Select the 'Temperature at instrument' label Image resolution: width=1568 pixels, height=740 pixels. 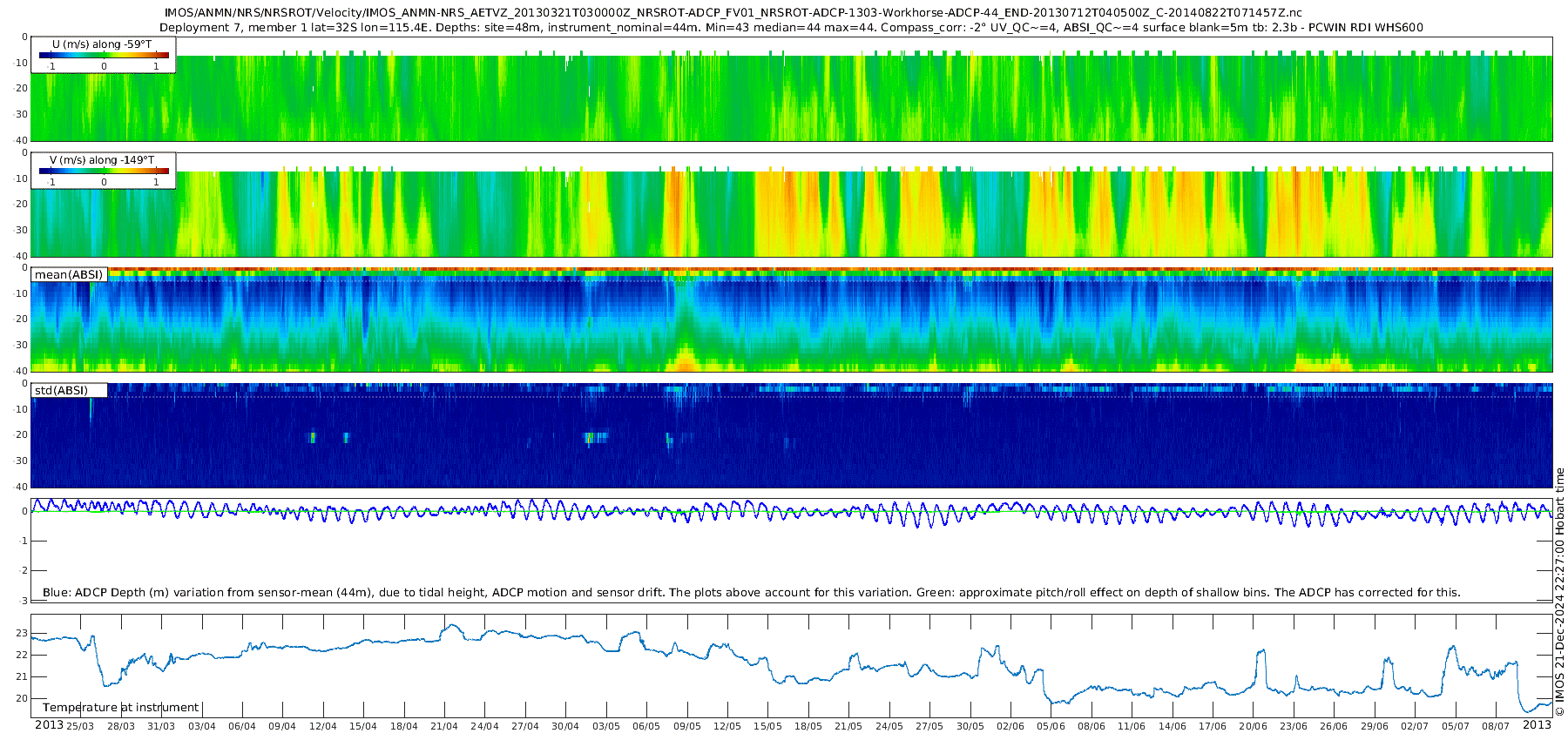tap(120, 707)
